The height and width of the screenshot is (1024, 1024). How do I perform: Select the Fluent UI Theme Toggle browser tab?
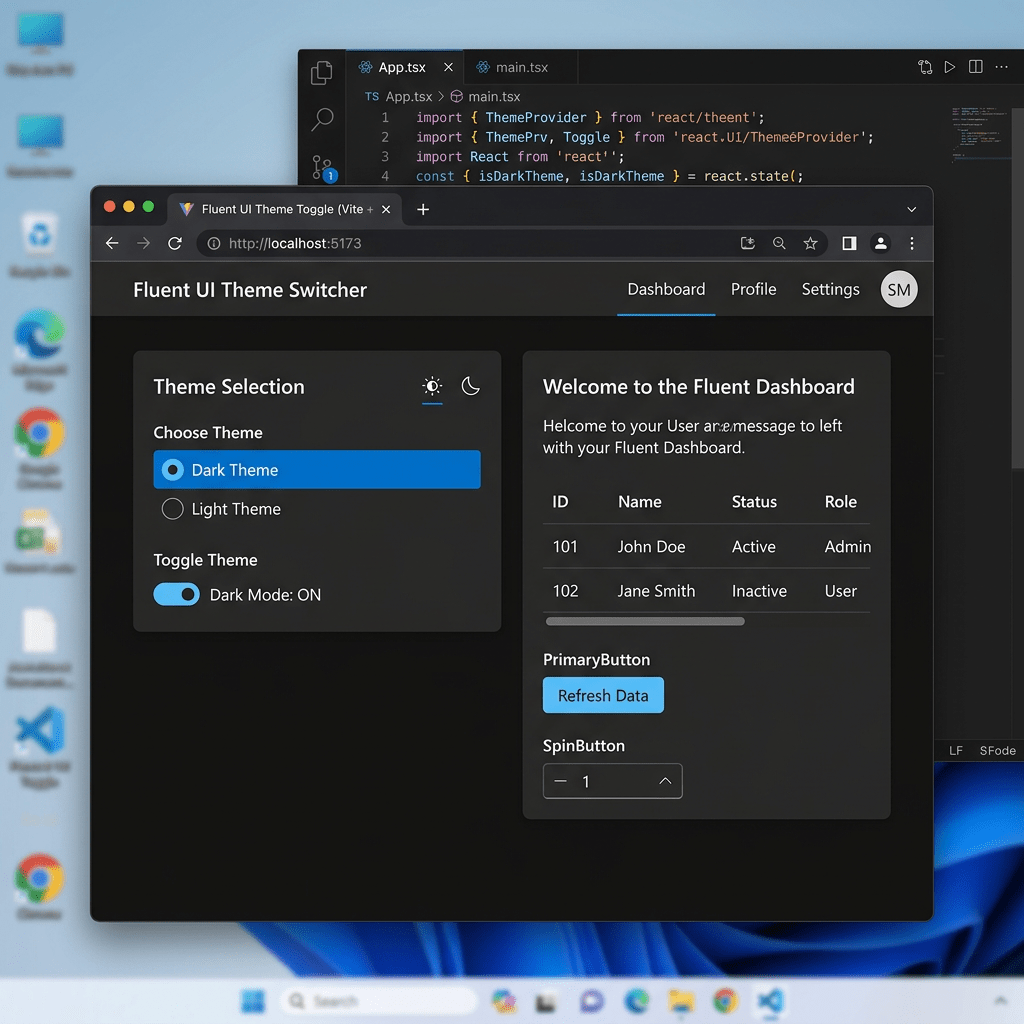click(x=285, y=209)
